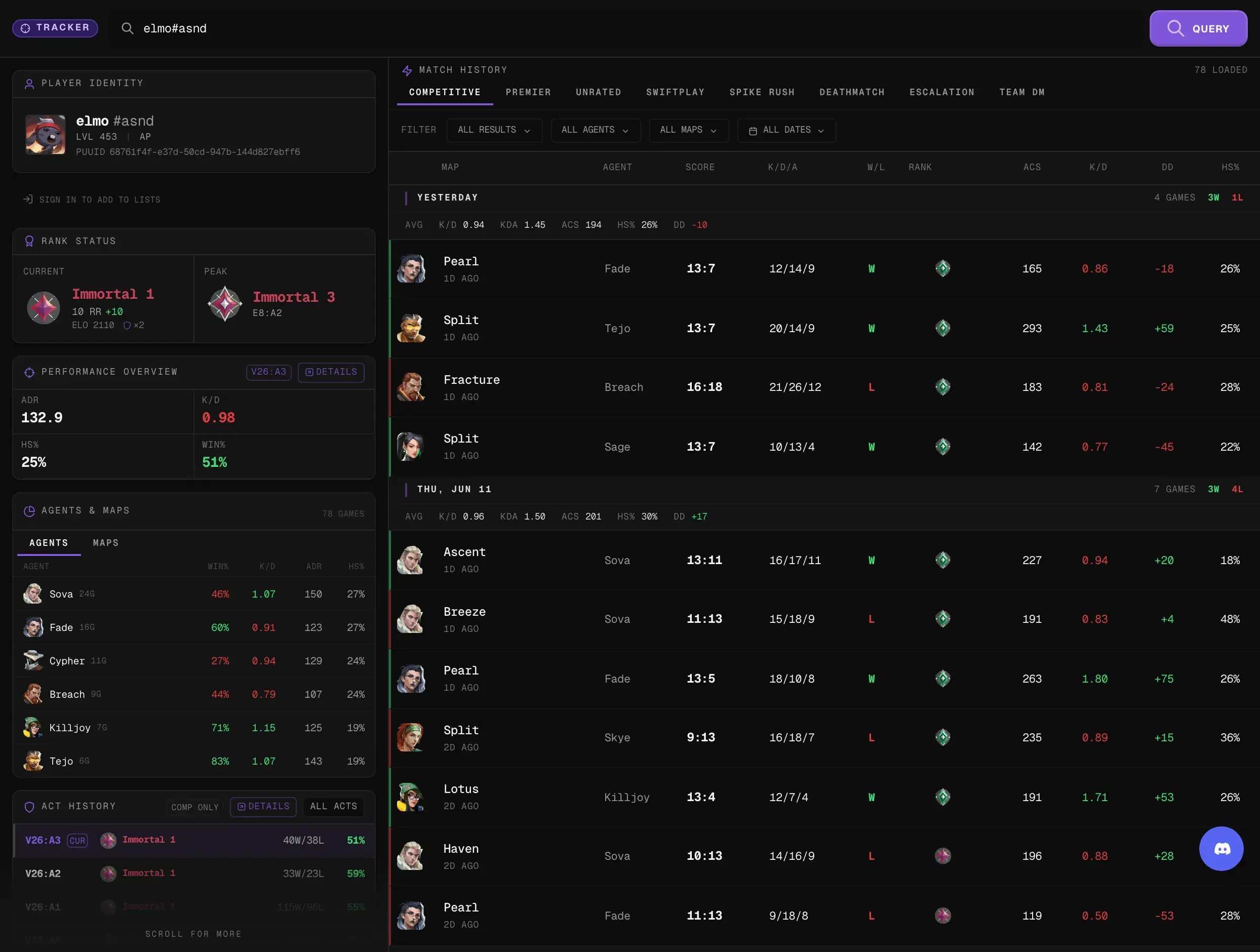Click the Query button
Image resolution: width=1260 pixels, height=952 pixels.
tap(1198, 28)
